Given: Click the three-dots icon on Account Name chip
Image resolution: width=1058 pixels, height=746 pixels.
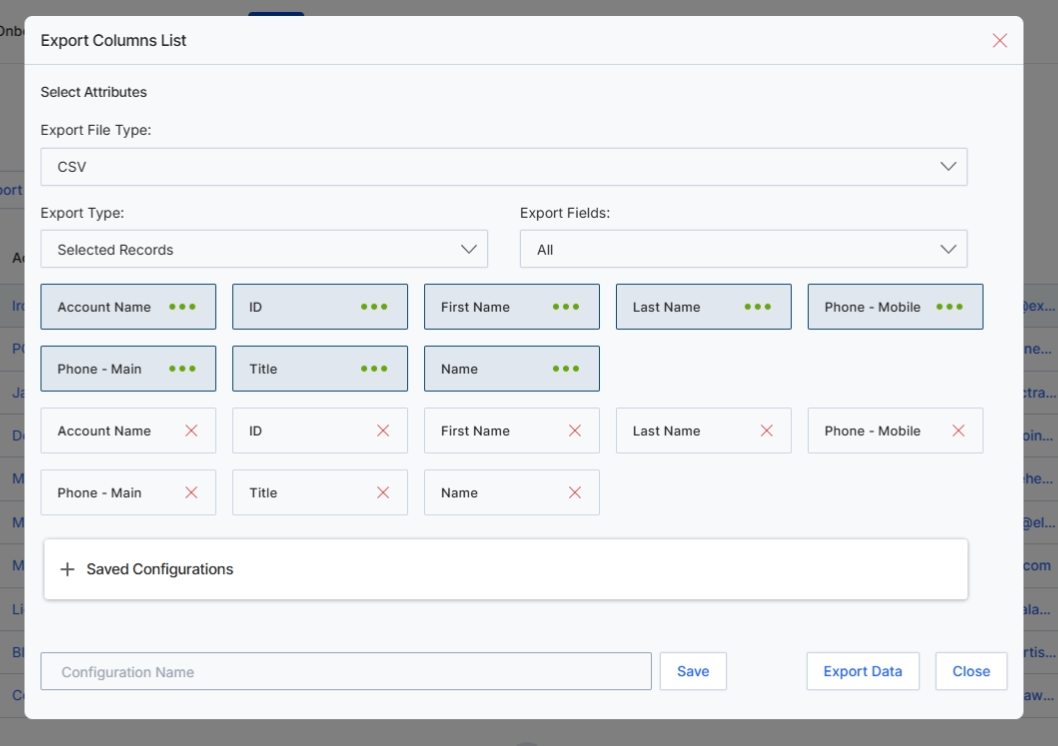Looking at the screenshot, I should (x=182, y=307).
